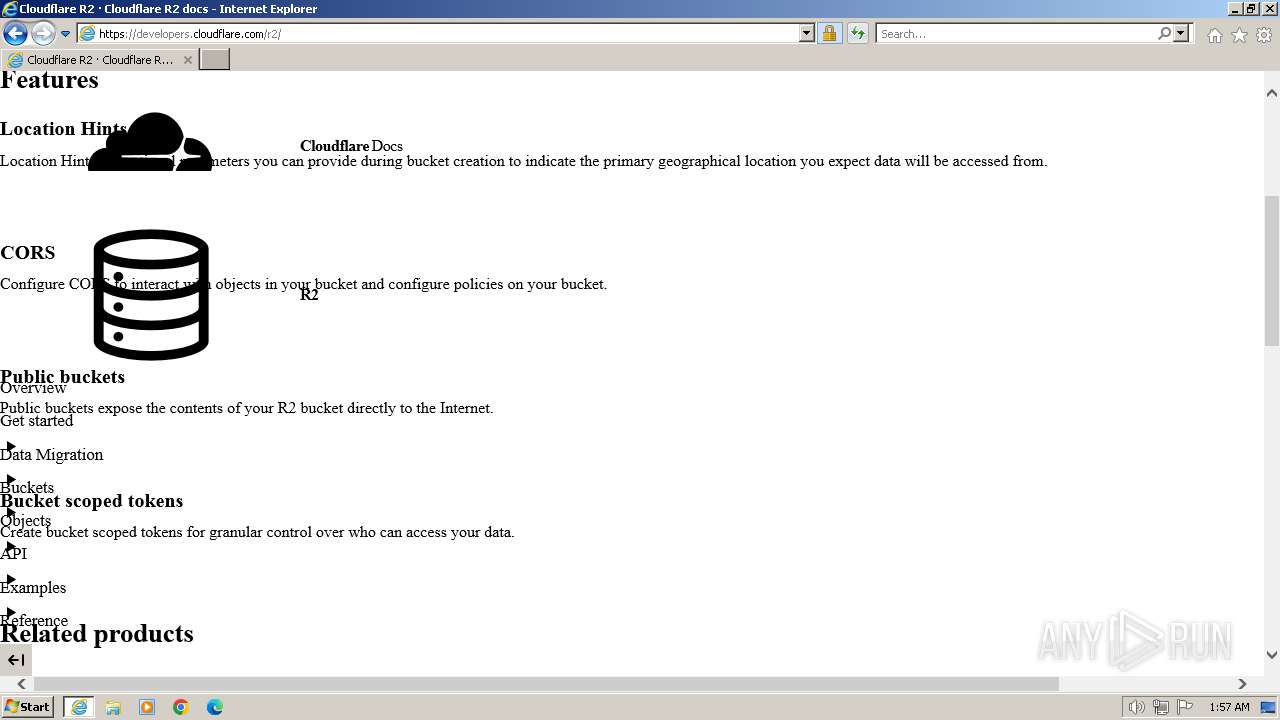Click the vertical scrollbar thumb
1280x720 pixels.
1272,271
